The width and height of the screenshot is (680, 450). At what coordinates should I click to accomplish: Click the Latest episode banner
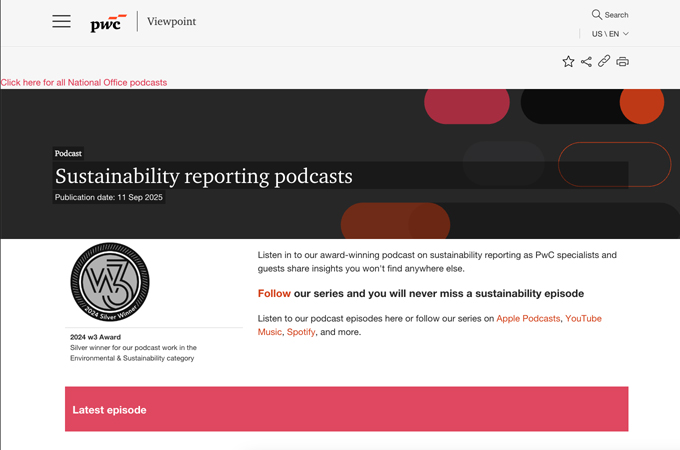(347, 409)
